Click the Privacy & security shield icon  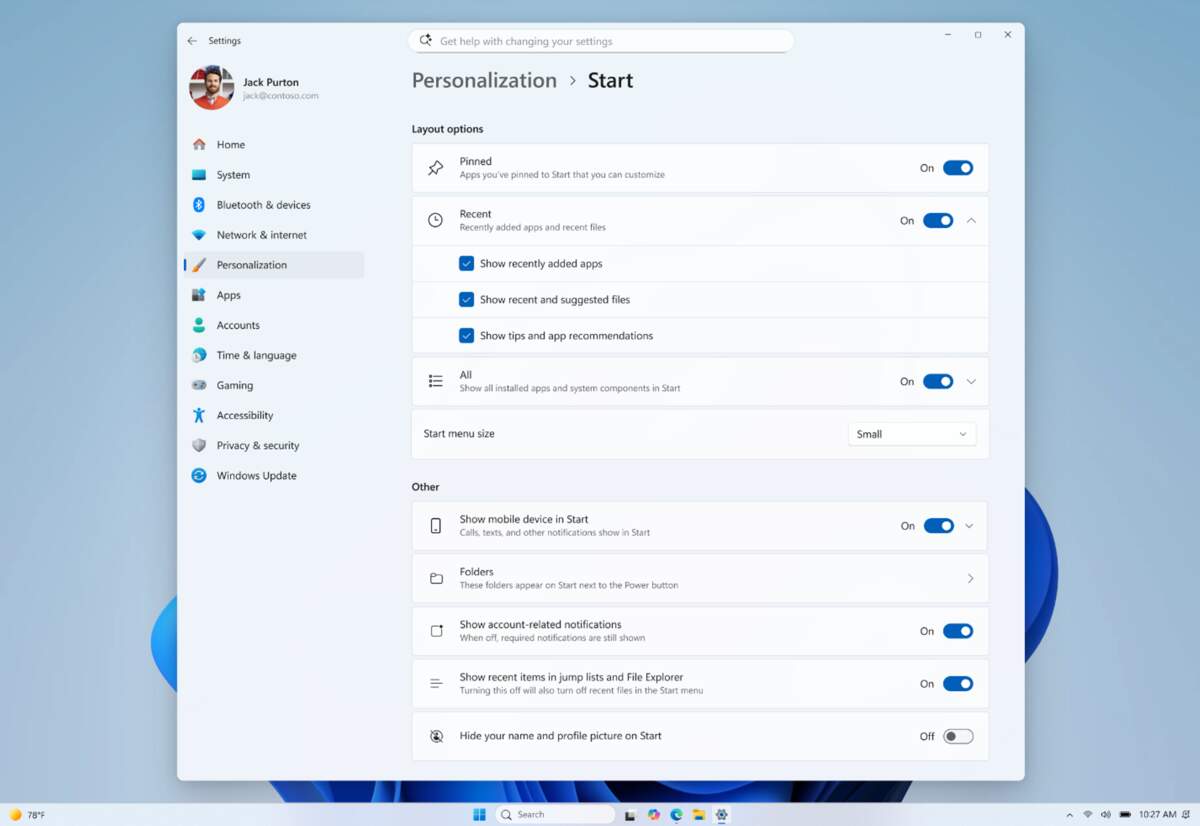(199, 445)
